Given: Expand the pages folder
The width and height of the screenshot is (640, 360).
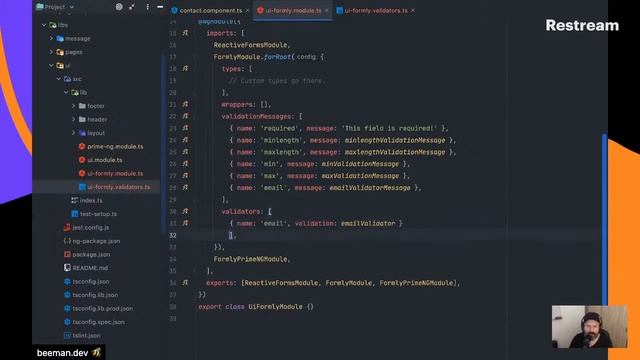Looking at the screenshot, I should pos(51,52).
